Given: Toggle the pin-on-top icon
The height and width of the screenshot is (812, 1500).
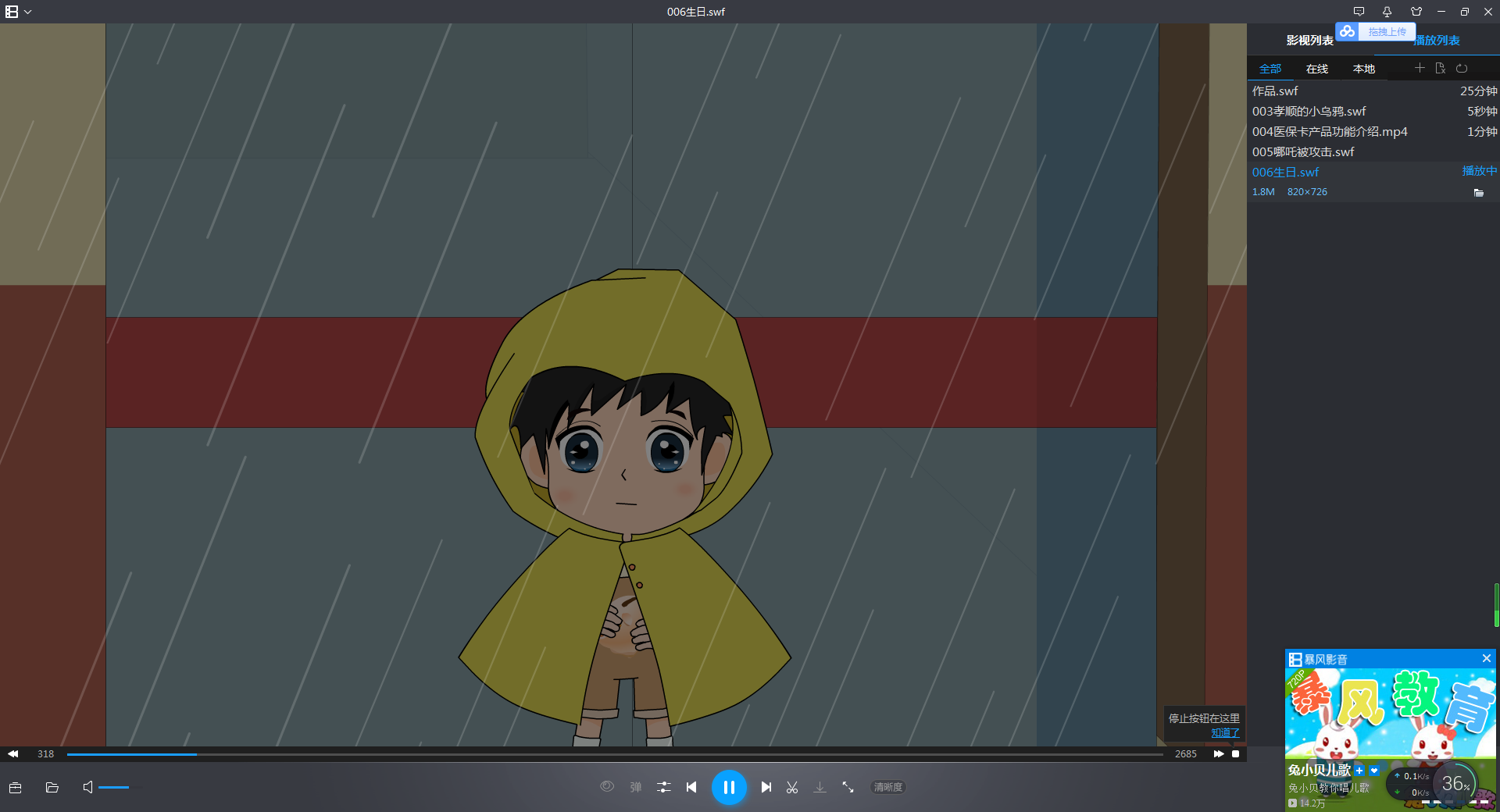Looking at the screenshot, I should pyautogui.click(x=1387, y=12).
